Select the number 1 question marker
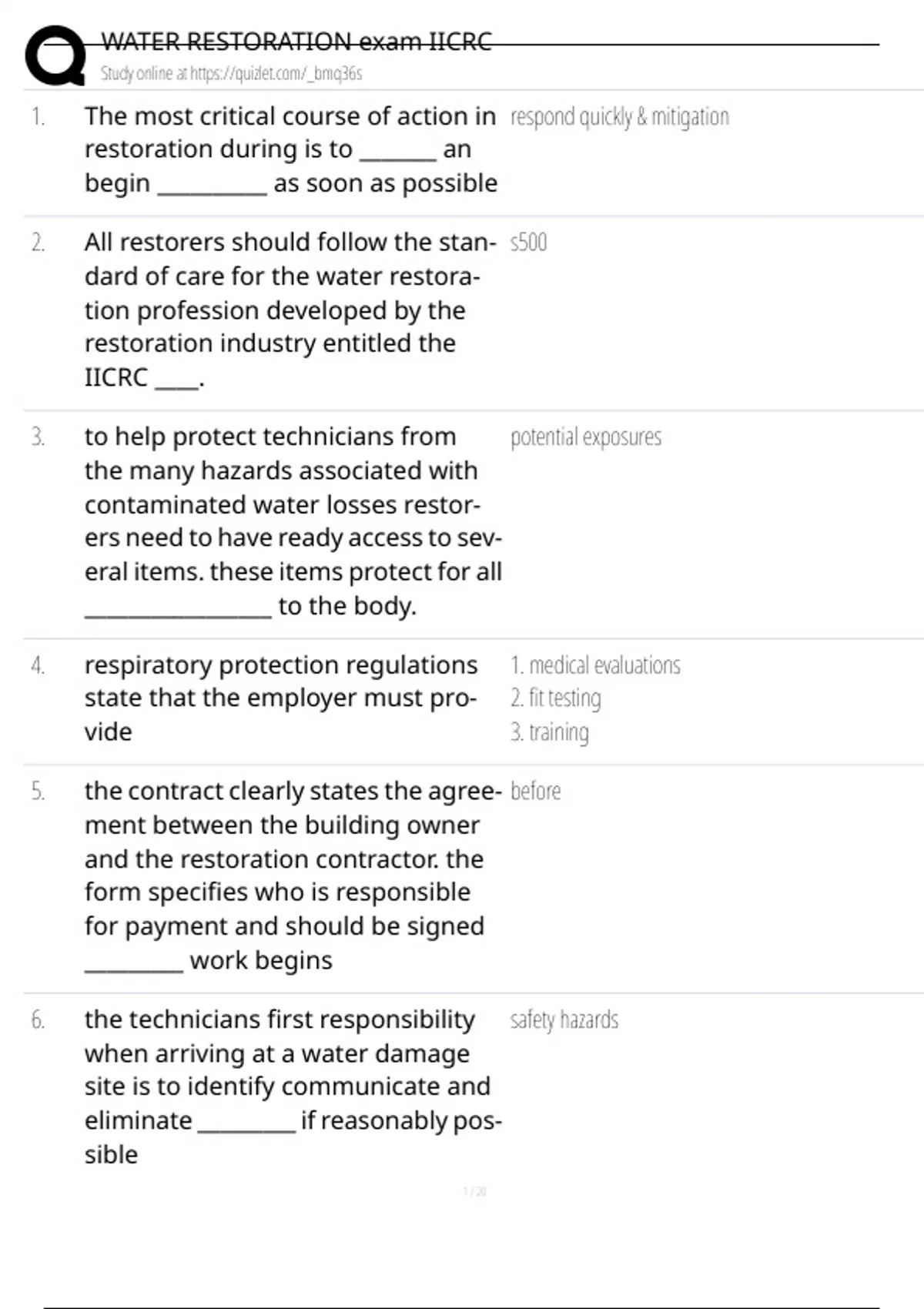 pyautogui.click(x=38, y=117)
